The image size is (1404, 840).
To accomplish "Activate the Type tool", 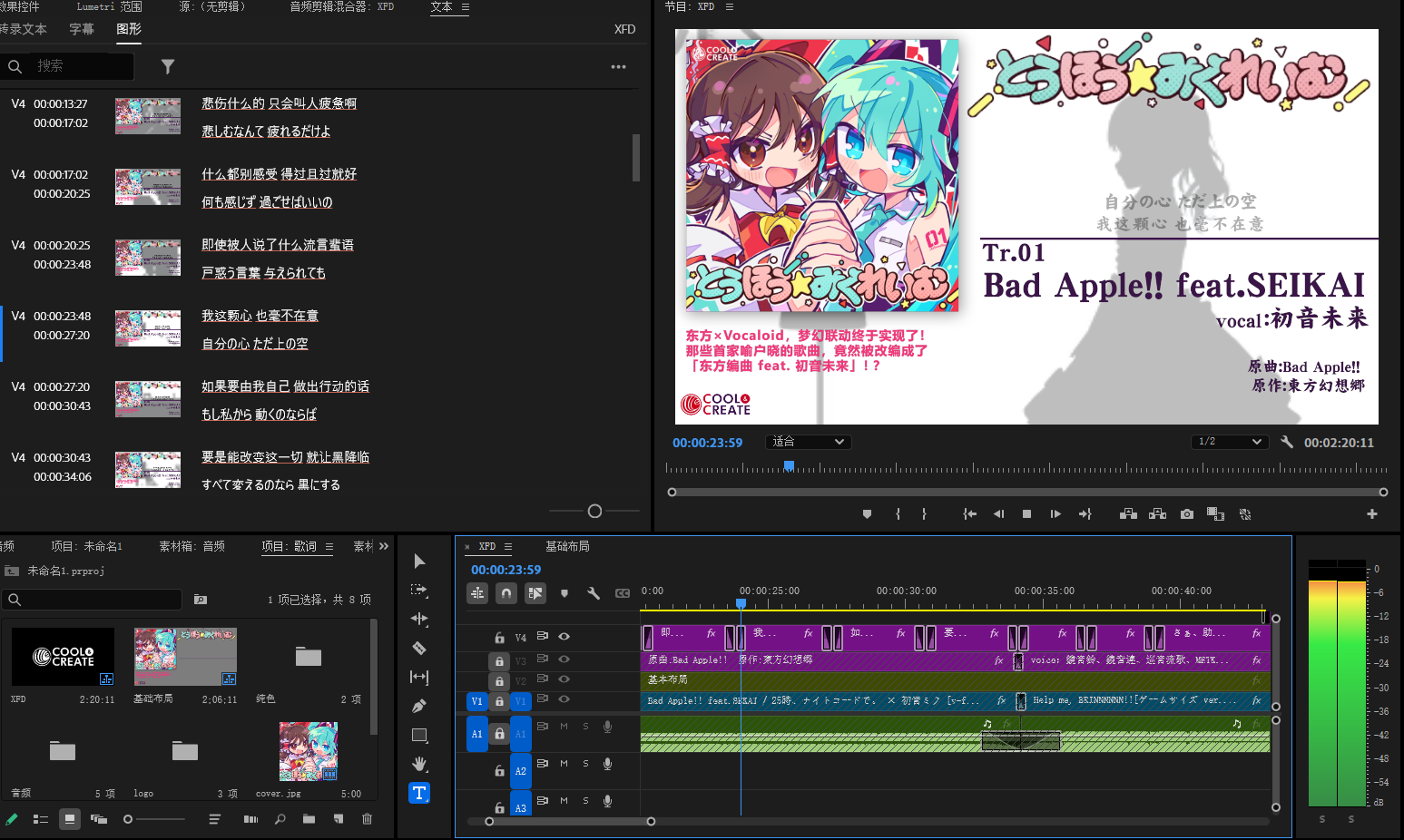I will tap(419, 793).
